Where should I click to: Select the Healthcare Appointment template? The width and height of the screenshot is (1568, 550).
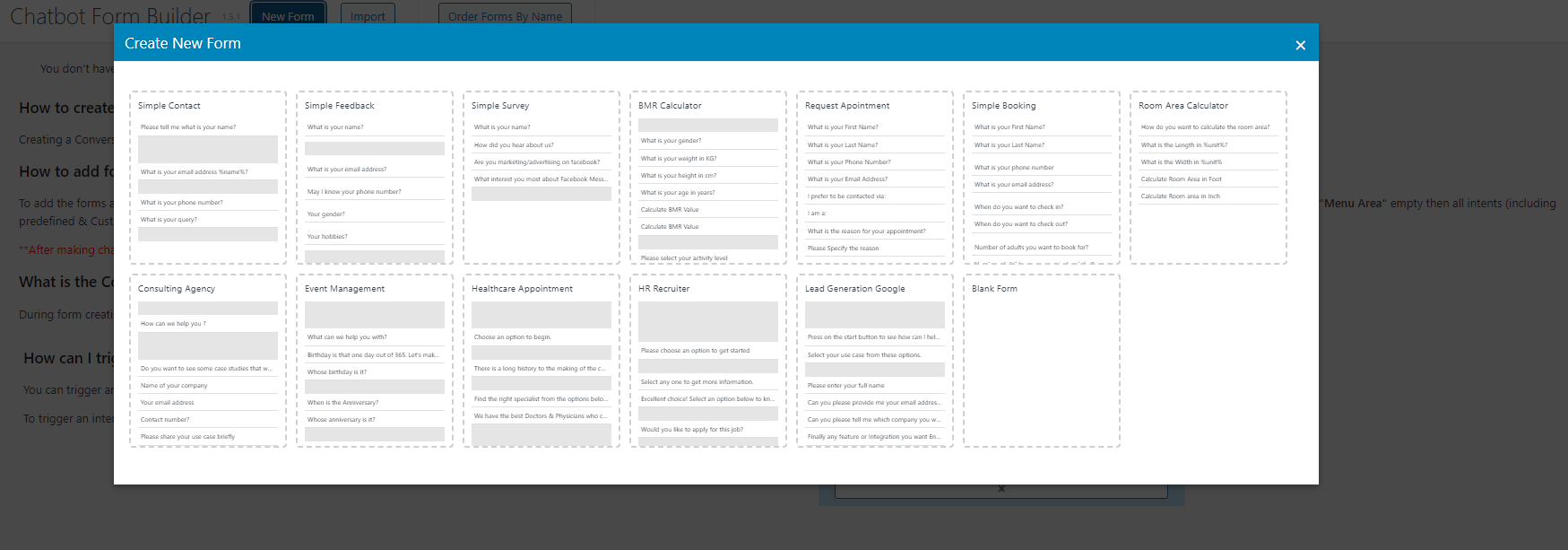point(541,361)
